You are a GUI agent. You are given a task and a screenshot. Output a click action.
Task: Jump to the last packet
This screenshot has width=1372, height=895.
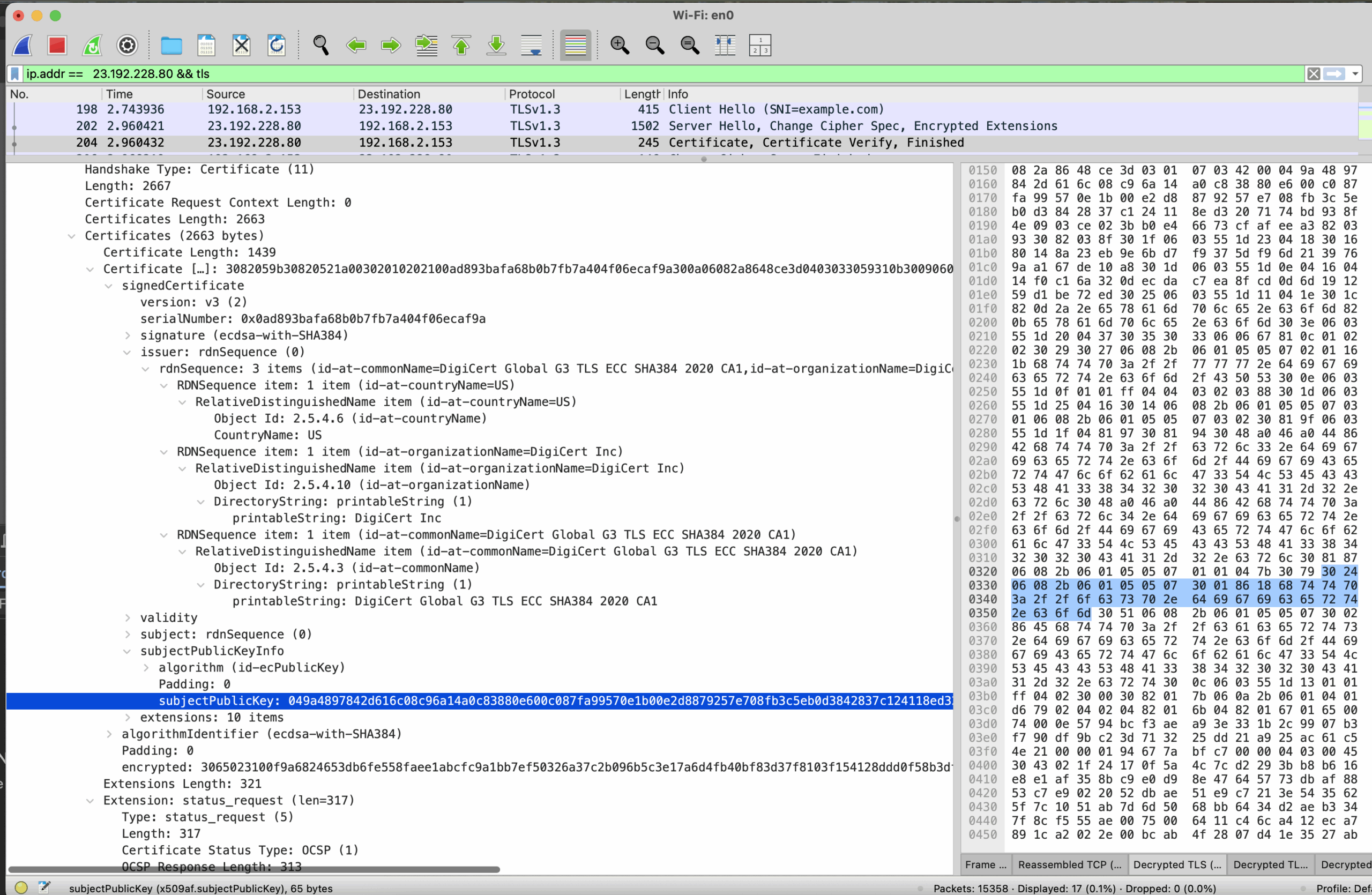496,45
